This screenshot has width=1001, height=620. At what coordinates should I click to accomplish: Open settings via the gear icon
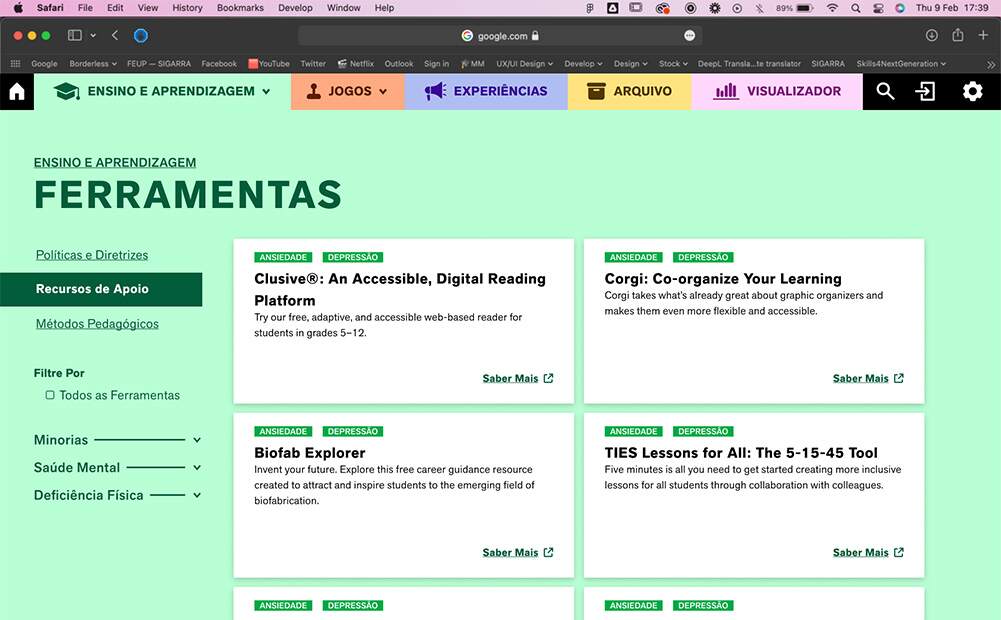coord(972,92)
